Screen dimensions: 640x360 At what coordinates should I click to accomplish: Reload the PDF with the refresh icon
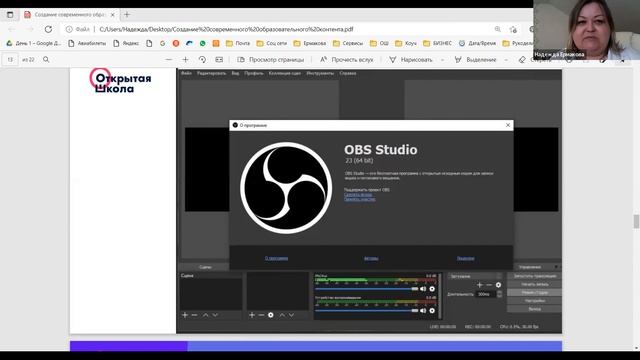(x=48, y=29)
